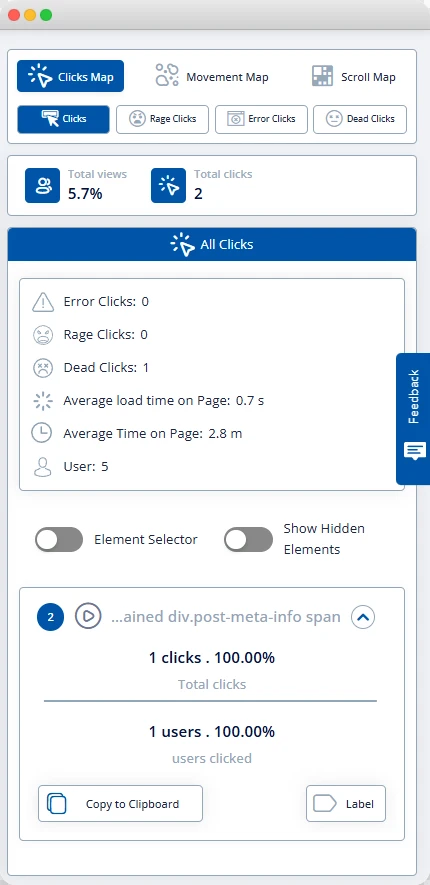The height and width of the screenshot is (885, 430).
Task: Open the Scroll Map tab
Action: coord(354,76)
